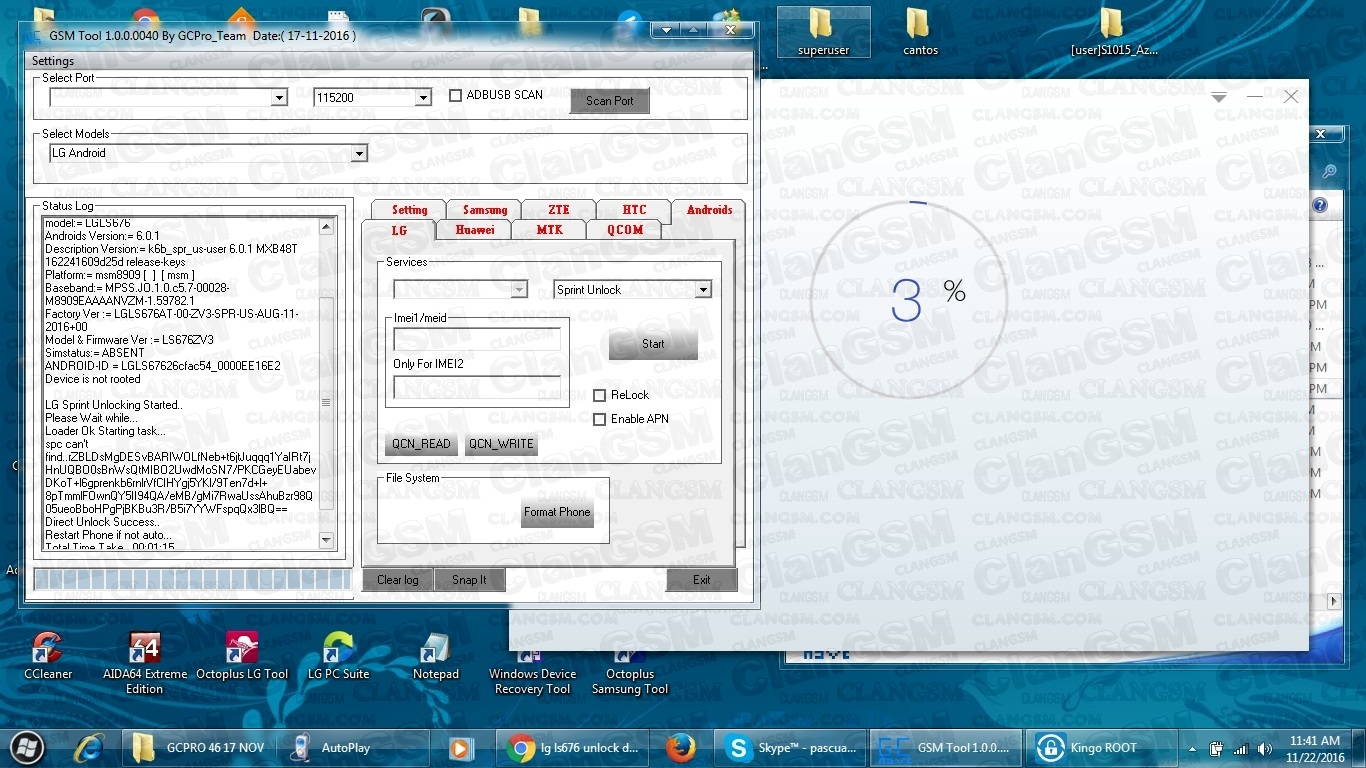Select the [user]S1015_Az folder on desktop
This screenshot has width=1366, height=768.
(x=1114, y=32)
